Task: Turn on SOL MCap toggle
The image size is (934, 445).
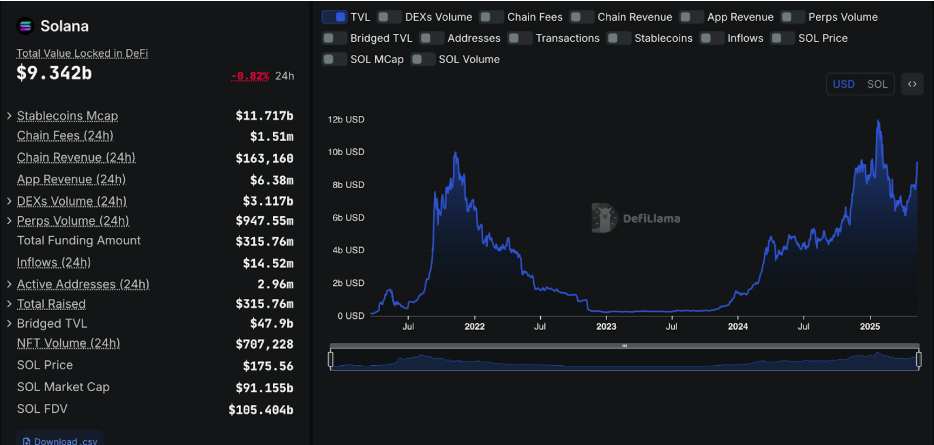Action: point(334,59)
